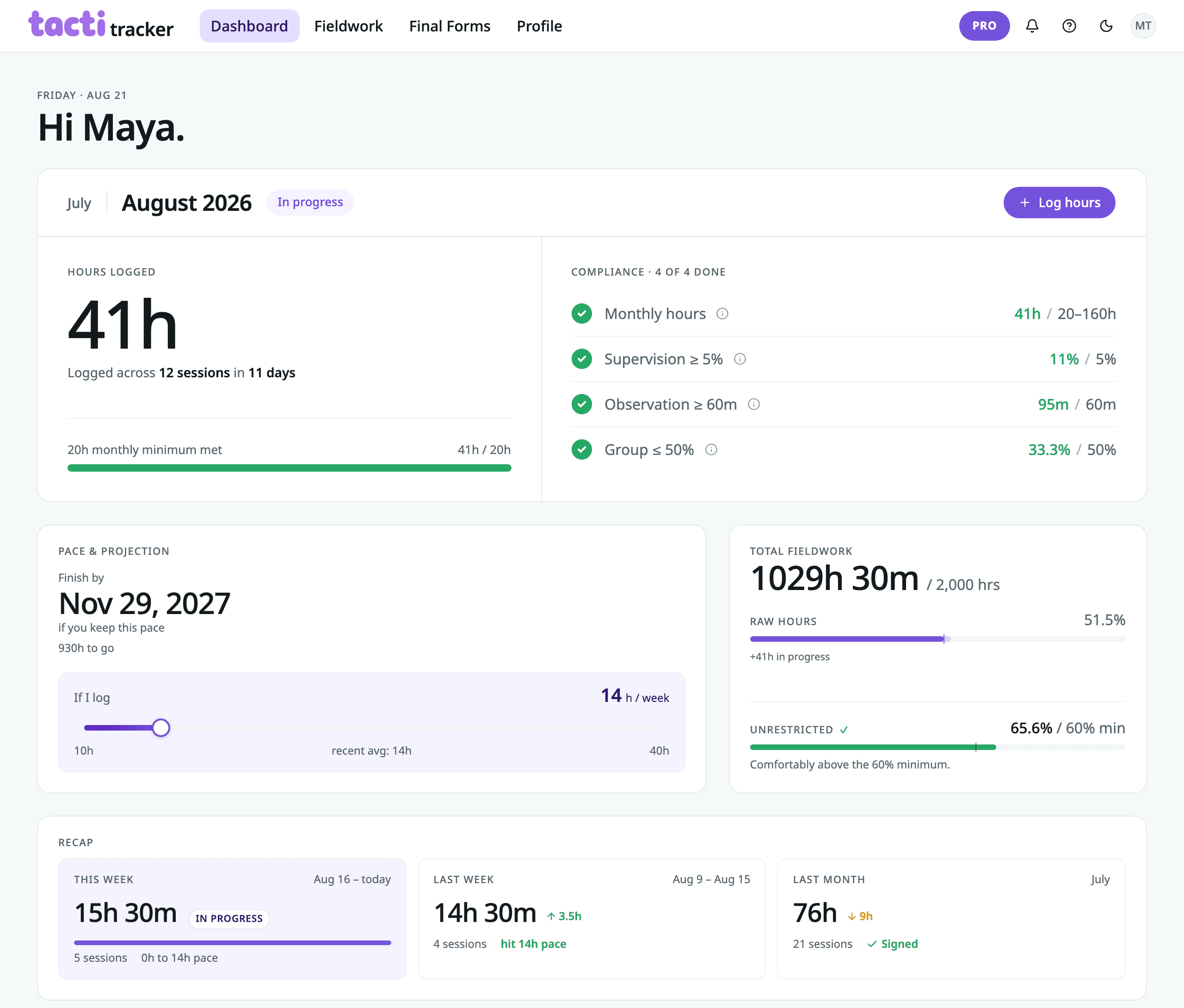Click the 'hit 14h pace' text
This screenshot has width=1184, height=1008.
(533, 944)
